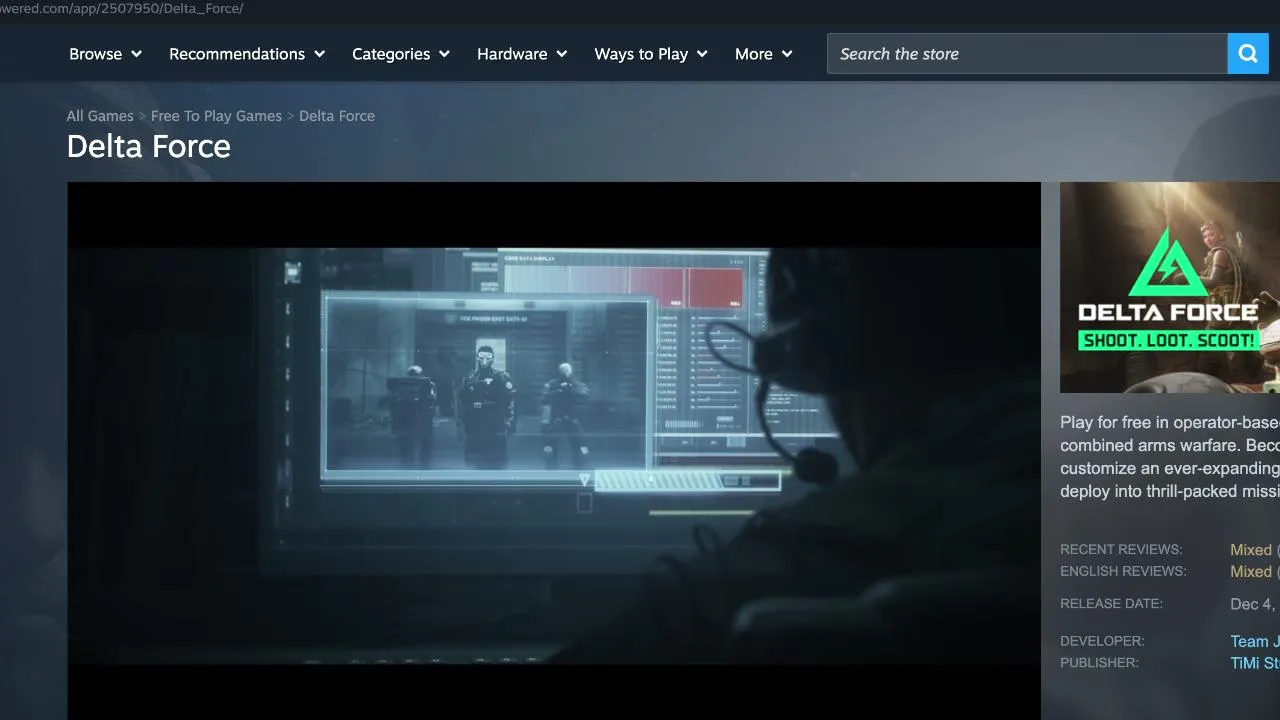The image size is (1280, 720).
Task: Click the page URL in the address bar
Action: (122, 9)
